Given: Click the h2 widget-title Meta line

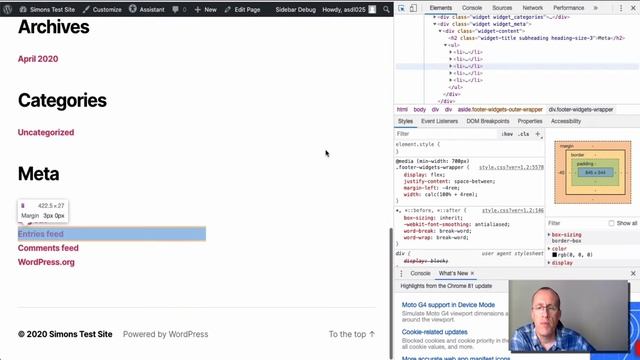Looking at the screenshot, I should coord(537,38).
